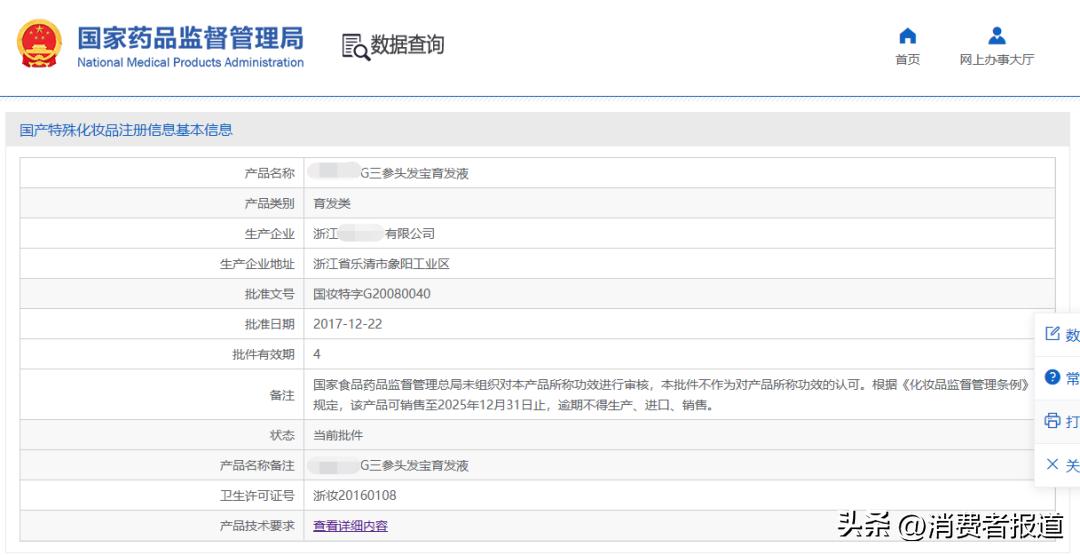Screen dimensions: 1080x555
Task: Select the value 育发类
Action: [332, 204]
